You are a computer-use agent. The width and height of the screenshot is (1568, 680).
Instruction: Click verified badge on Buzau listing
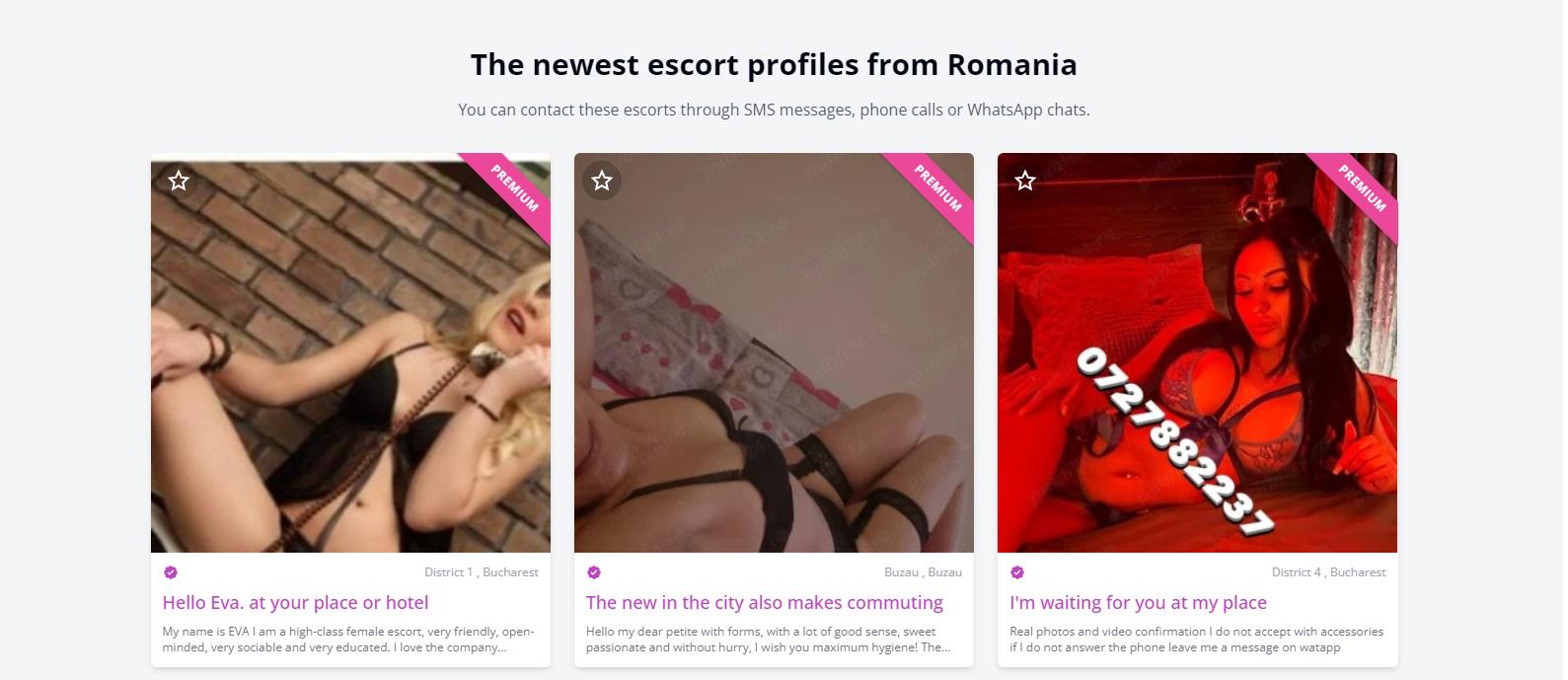point(593,572)
